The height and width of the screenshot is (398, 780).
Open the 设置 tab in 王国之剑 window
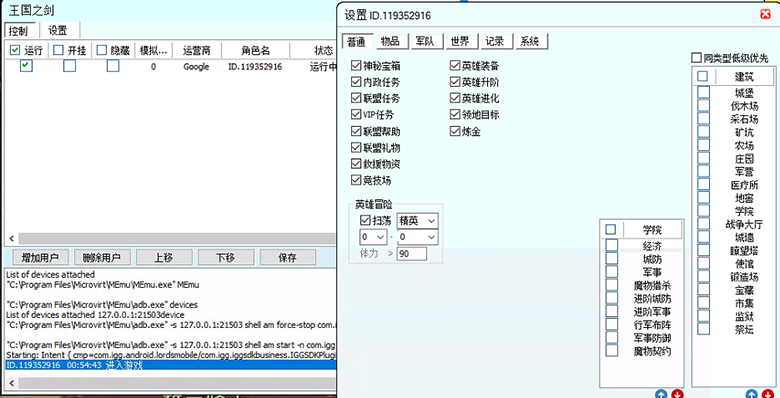58,30
